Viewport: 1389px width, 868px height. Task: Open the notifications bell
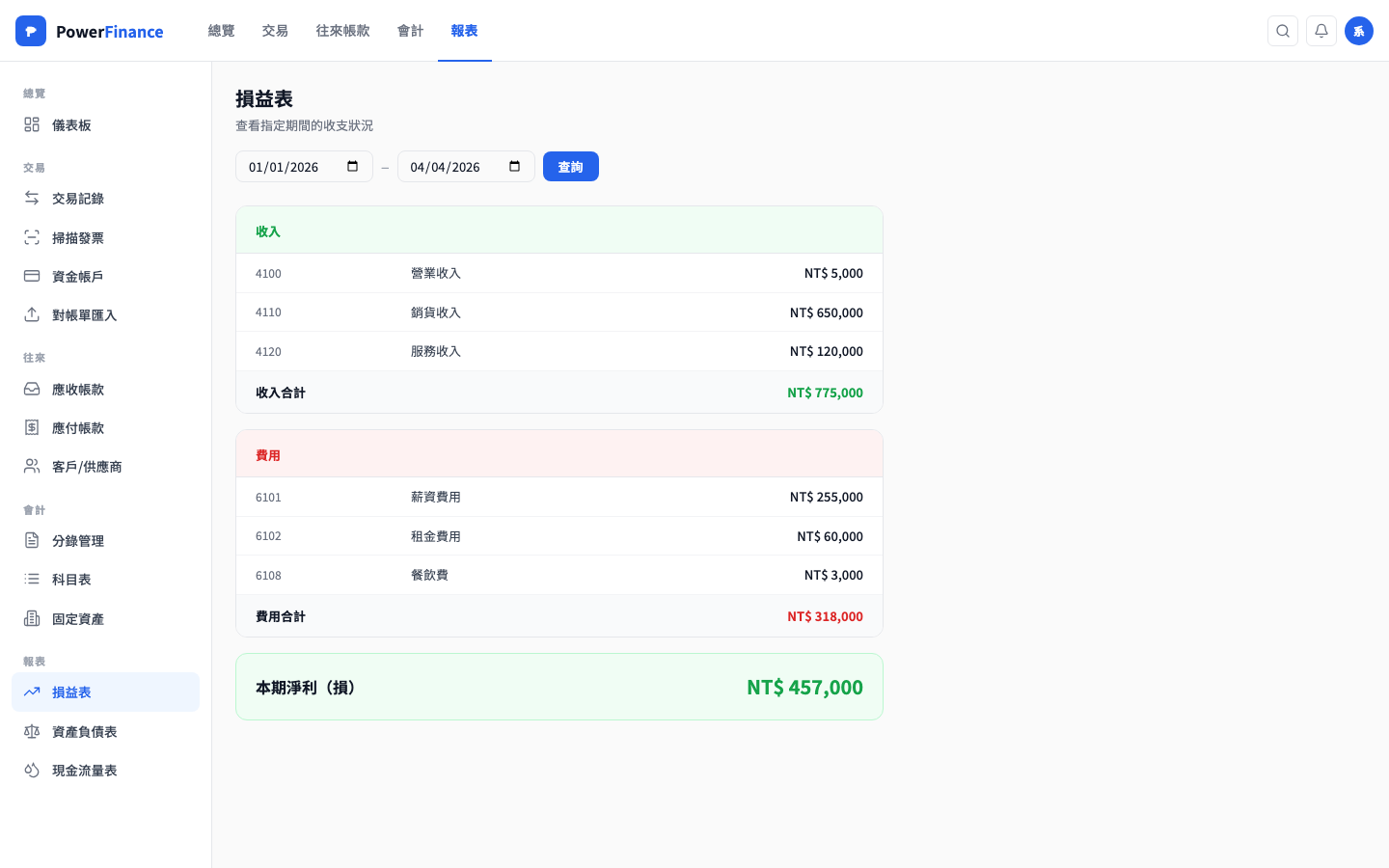[x=1321, y=31]
